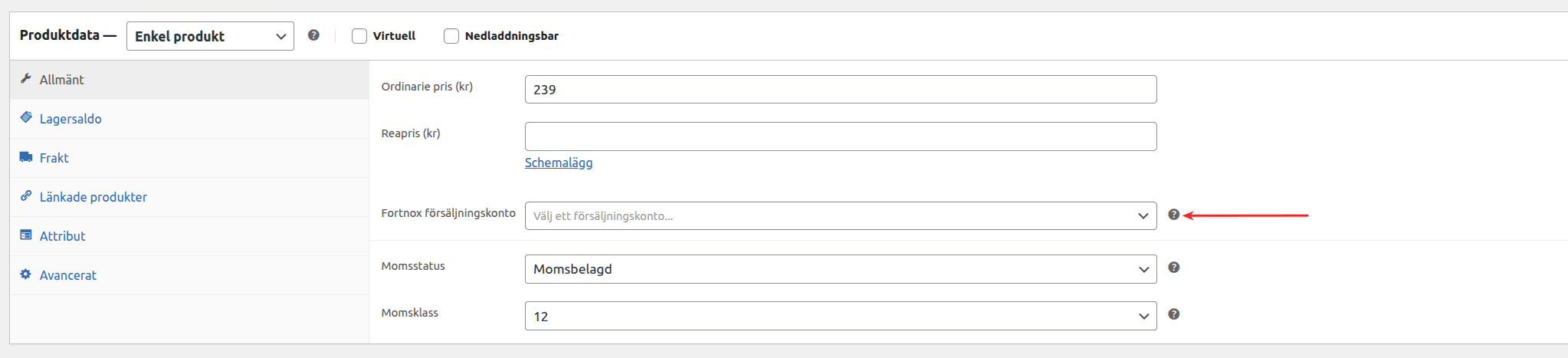
Task: Click help icon beside Momsstatus dropdown
Action: (x=1173, y=268)
